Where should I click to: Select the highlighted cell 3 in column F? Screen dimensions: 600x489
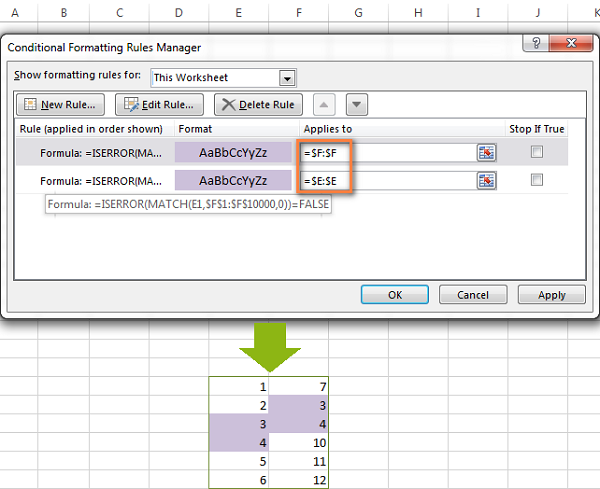[298, 405]
